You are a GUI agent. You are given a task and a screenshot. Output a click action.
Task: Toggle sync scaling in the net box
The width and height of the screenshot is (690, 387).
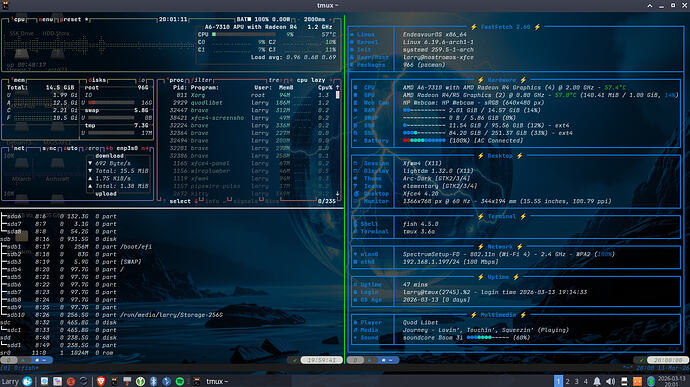click(49, 148)
